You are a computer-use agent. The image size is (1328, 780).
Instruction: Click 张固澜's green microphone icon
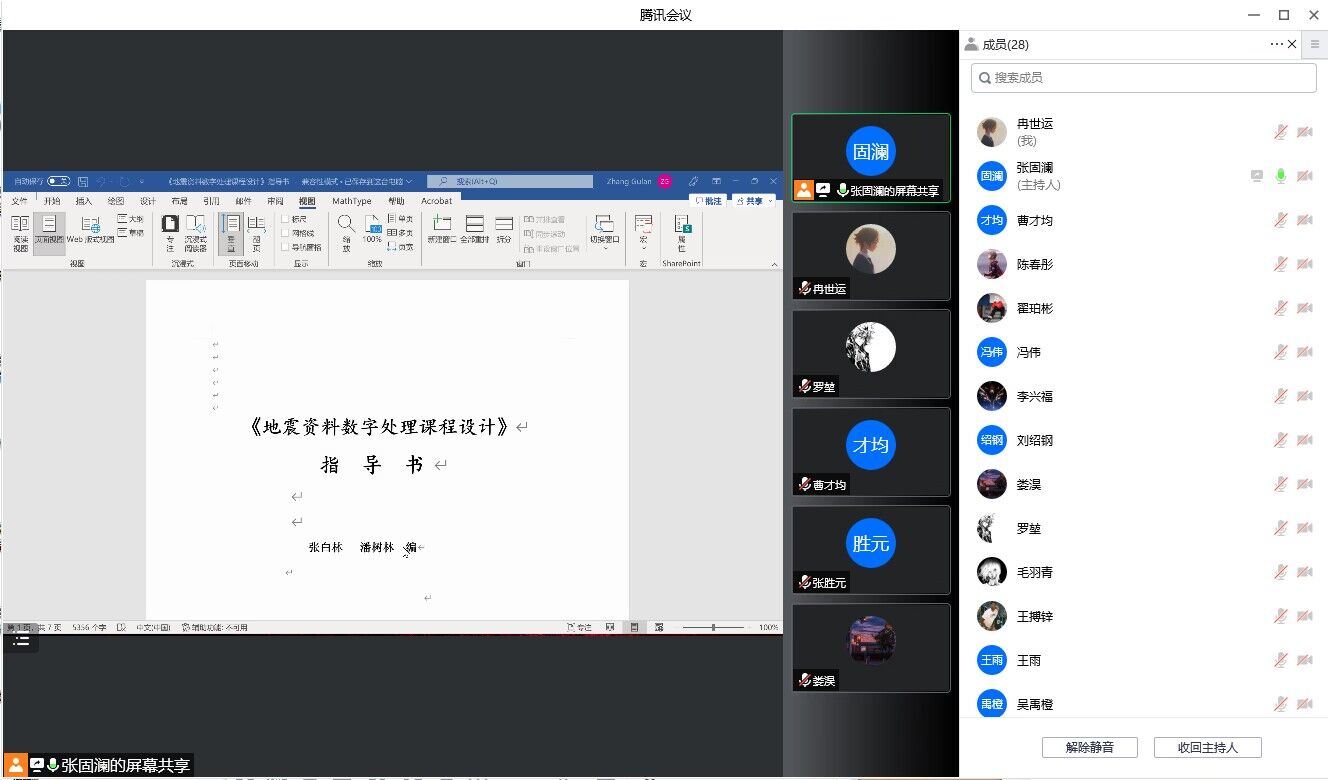1280,176
